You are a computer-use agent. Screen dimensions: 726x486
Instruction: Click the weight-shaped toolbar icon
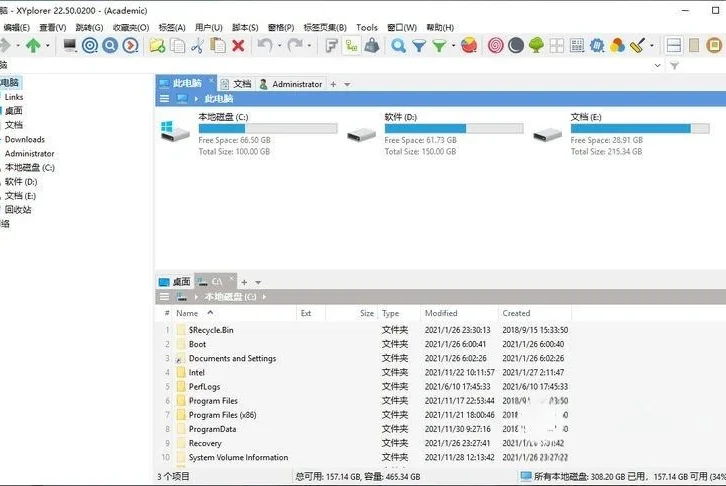click(x=372, y=45)
